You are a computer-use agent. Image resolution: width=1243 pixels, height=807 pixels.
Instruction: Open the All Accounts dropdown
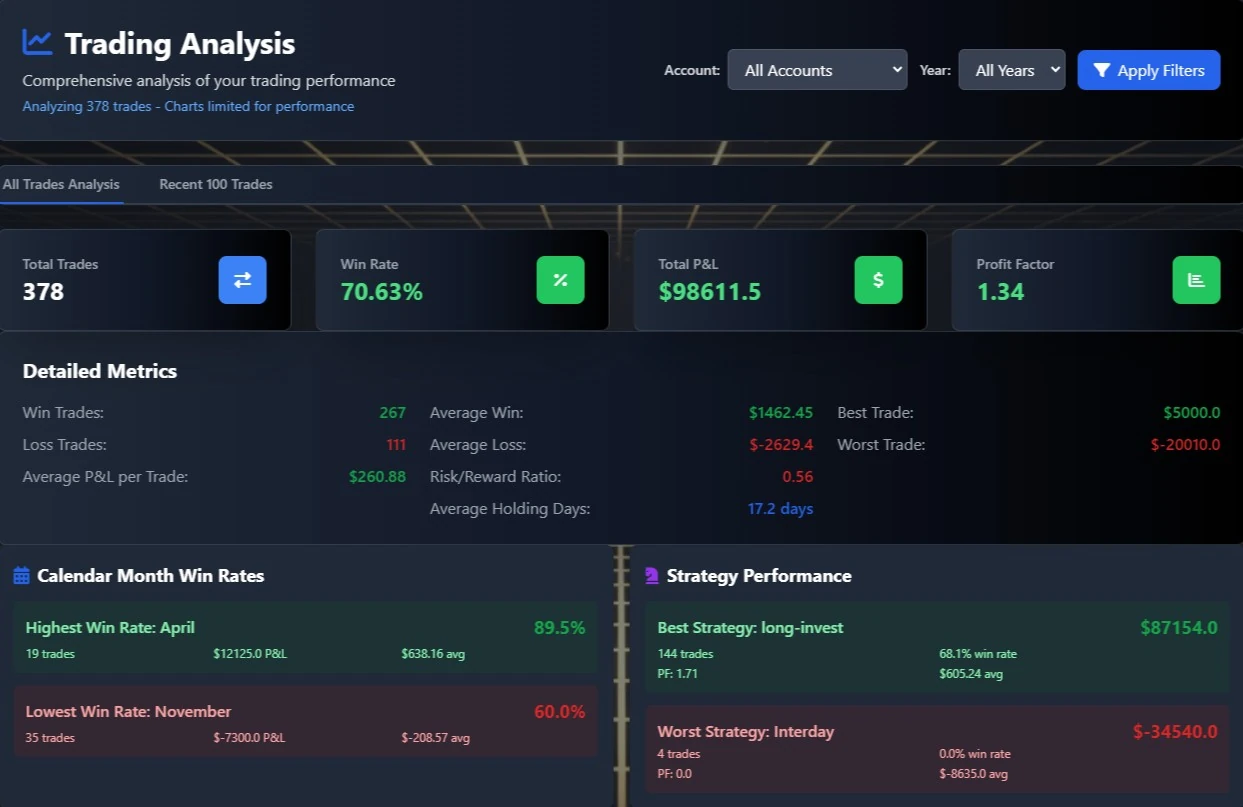tap(817, 70)
